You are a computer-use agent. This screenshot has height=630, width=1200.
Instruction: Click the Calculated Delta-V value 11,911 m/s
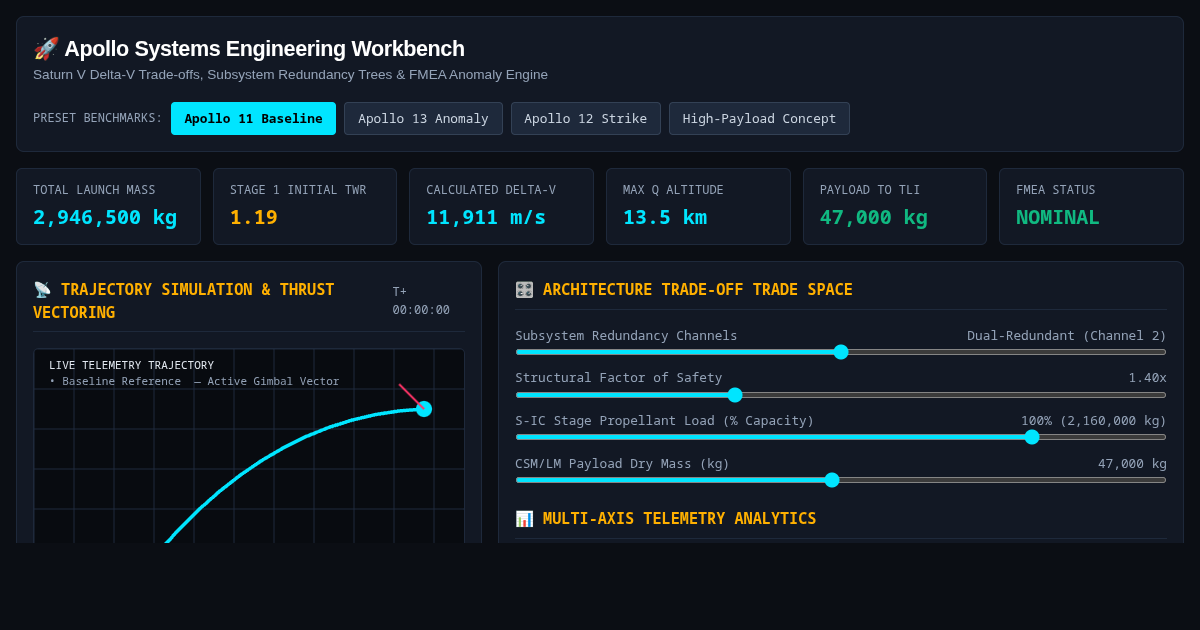pos(486,217)
